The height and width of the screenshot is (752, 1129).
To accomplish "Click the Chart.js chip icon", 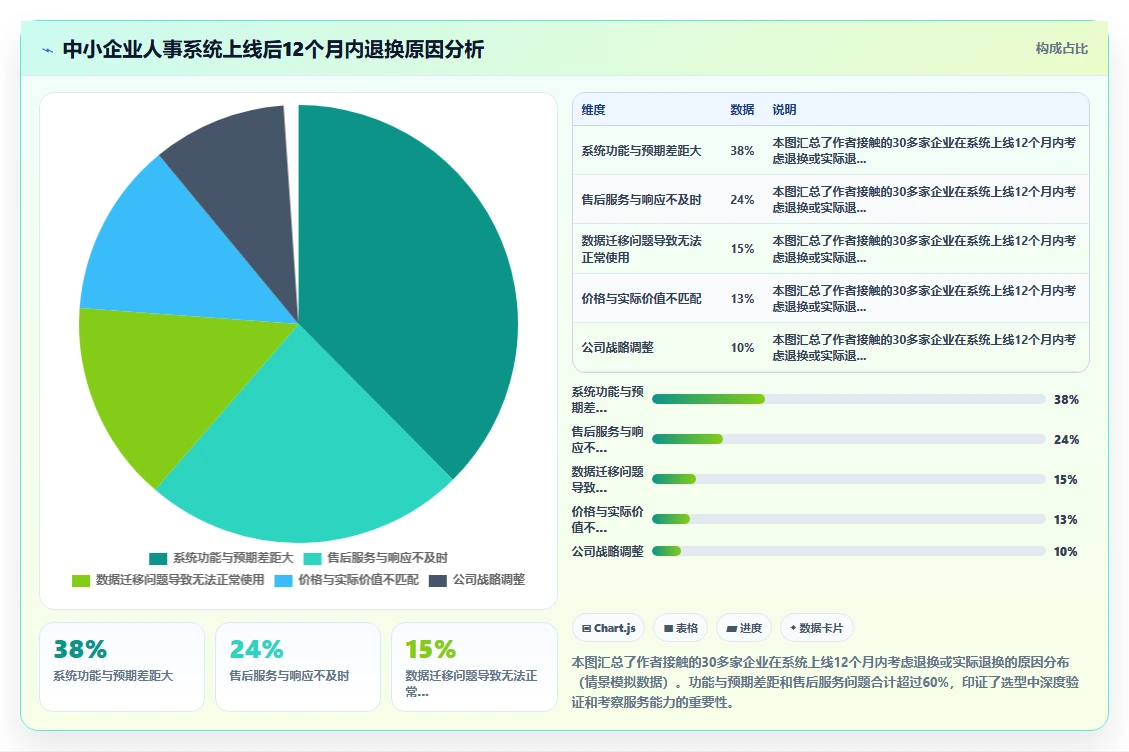I will point(586,628).
